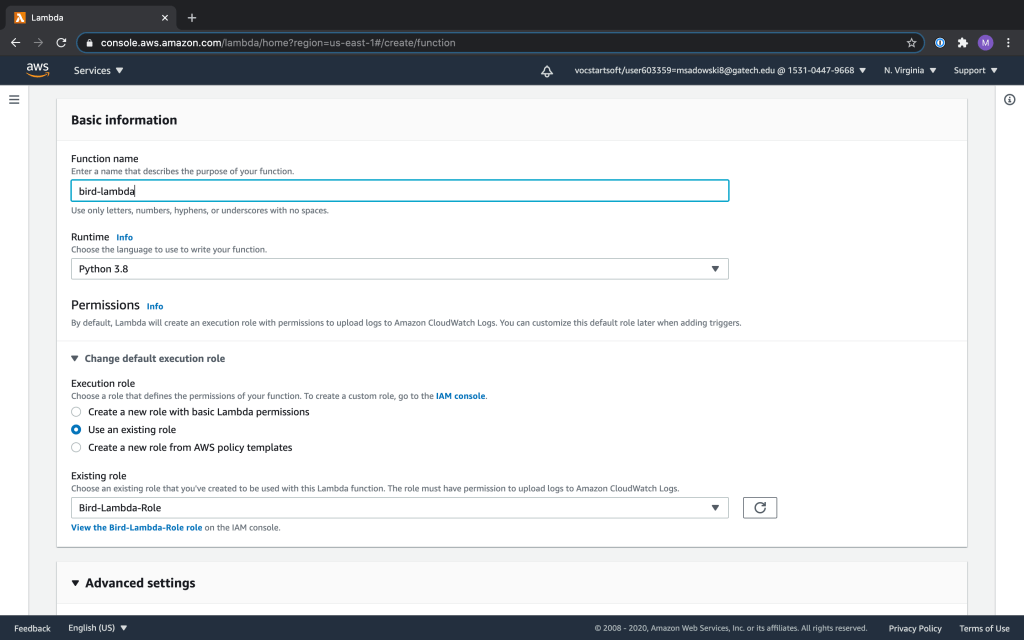Image resolution: width=1024 pixels, height=640 pixels.
Task: Reload the page in the browser
Action: coord(61,43)
